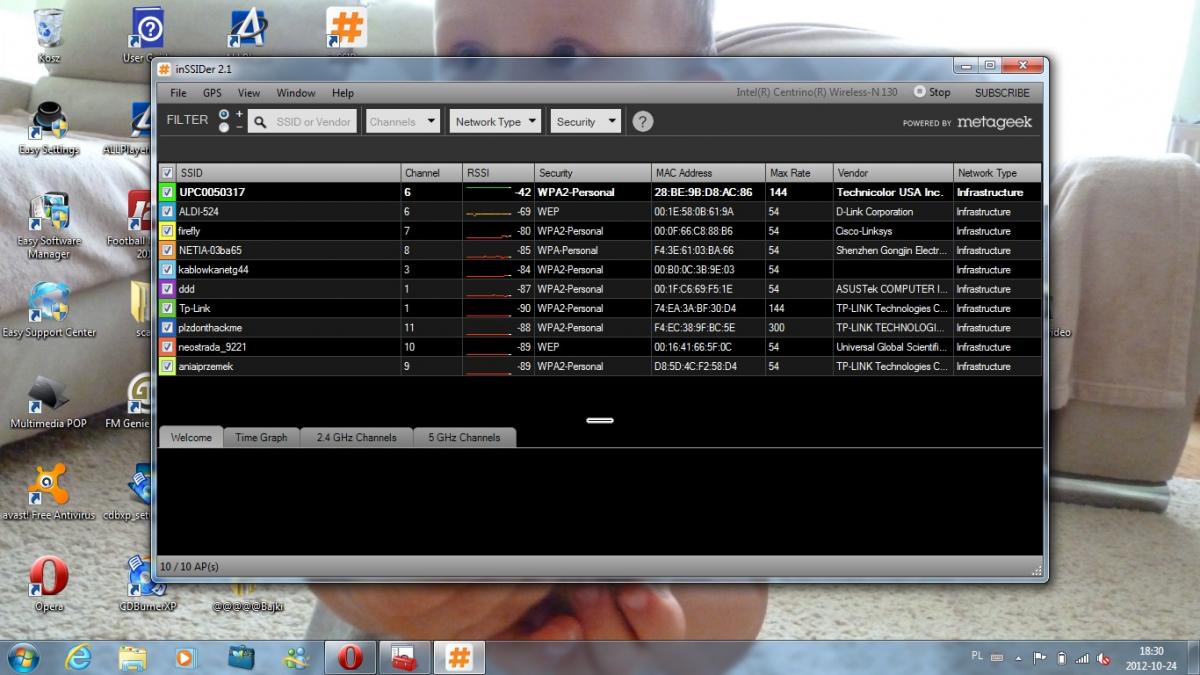Click the 10 / 10 AP(s) status text
Viewport: 1200px width, 675px height.
click(x=189, y=566)
